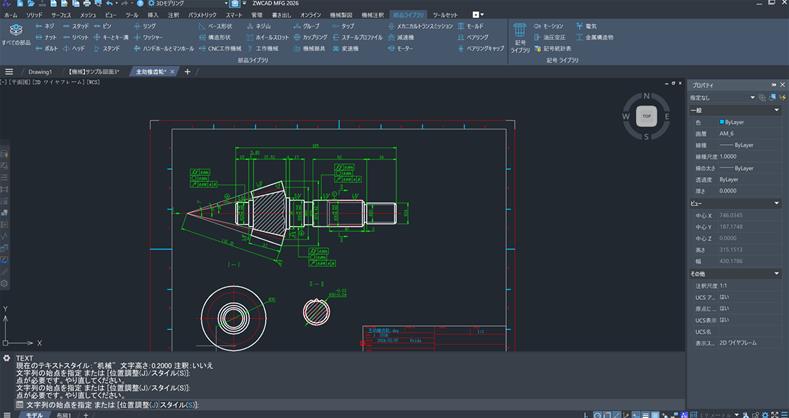Switch to the Drawing1 document tab
The width and height of the screenshot is (789, 418).
tap(40, 72)
